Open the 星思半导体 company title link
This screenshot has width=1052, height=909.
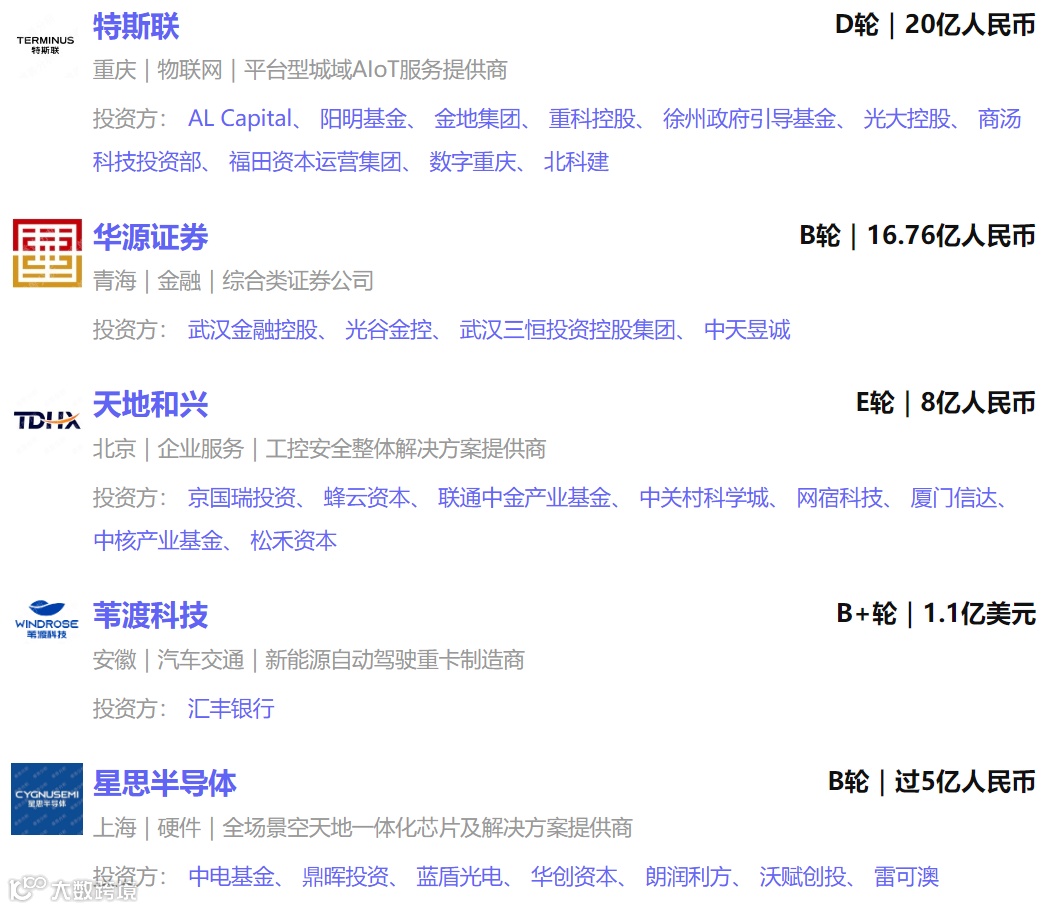[x=164, y=784]
